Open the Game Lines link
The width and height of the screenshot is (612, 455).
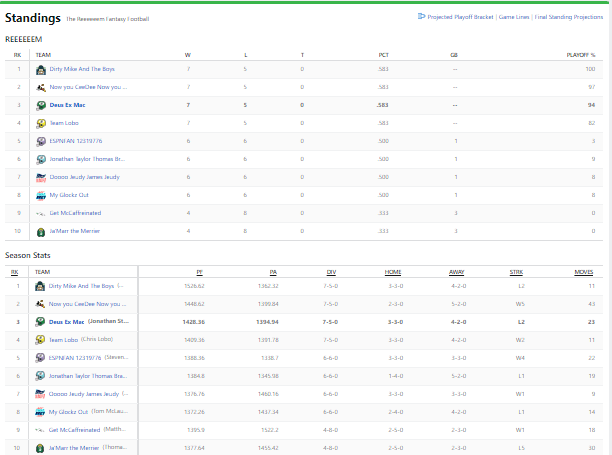pyautogui.click(x=514, y=17)
